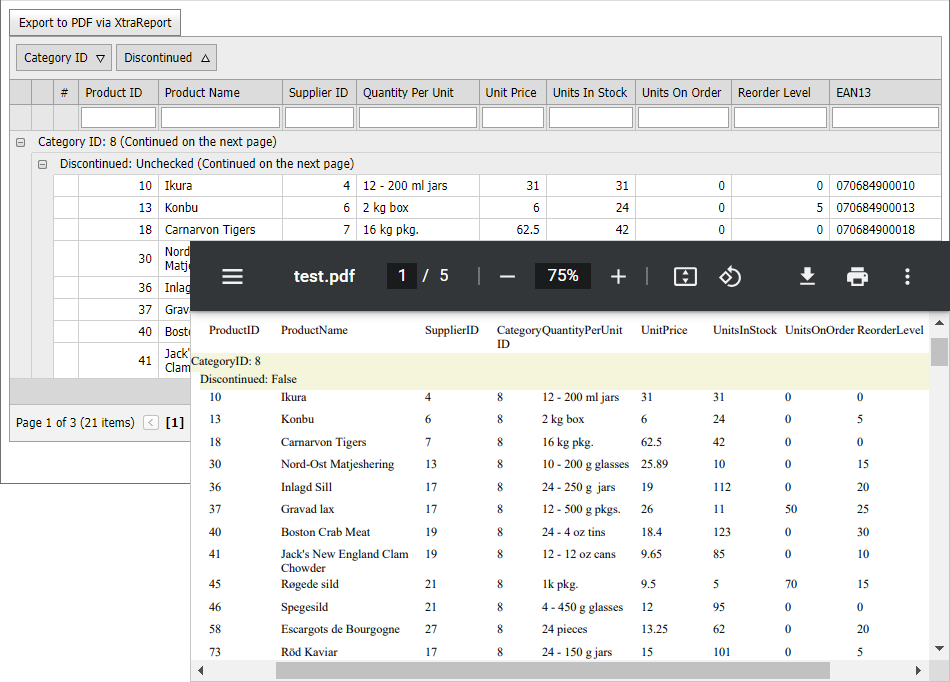Click the test.pdf file title

(x=324, y=276)
